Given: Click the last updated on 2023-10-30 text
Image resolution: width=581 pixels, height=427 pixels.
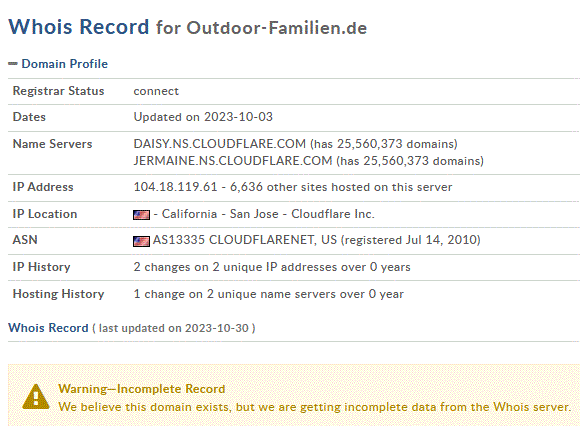Looking at the screenshot, I should click(174, 328).
